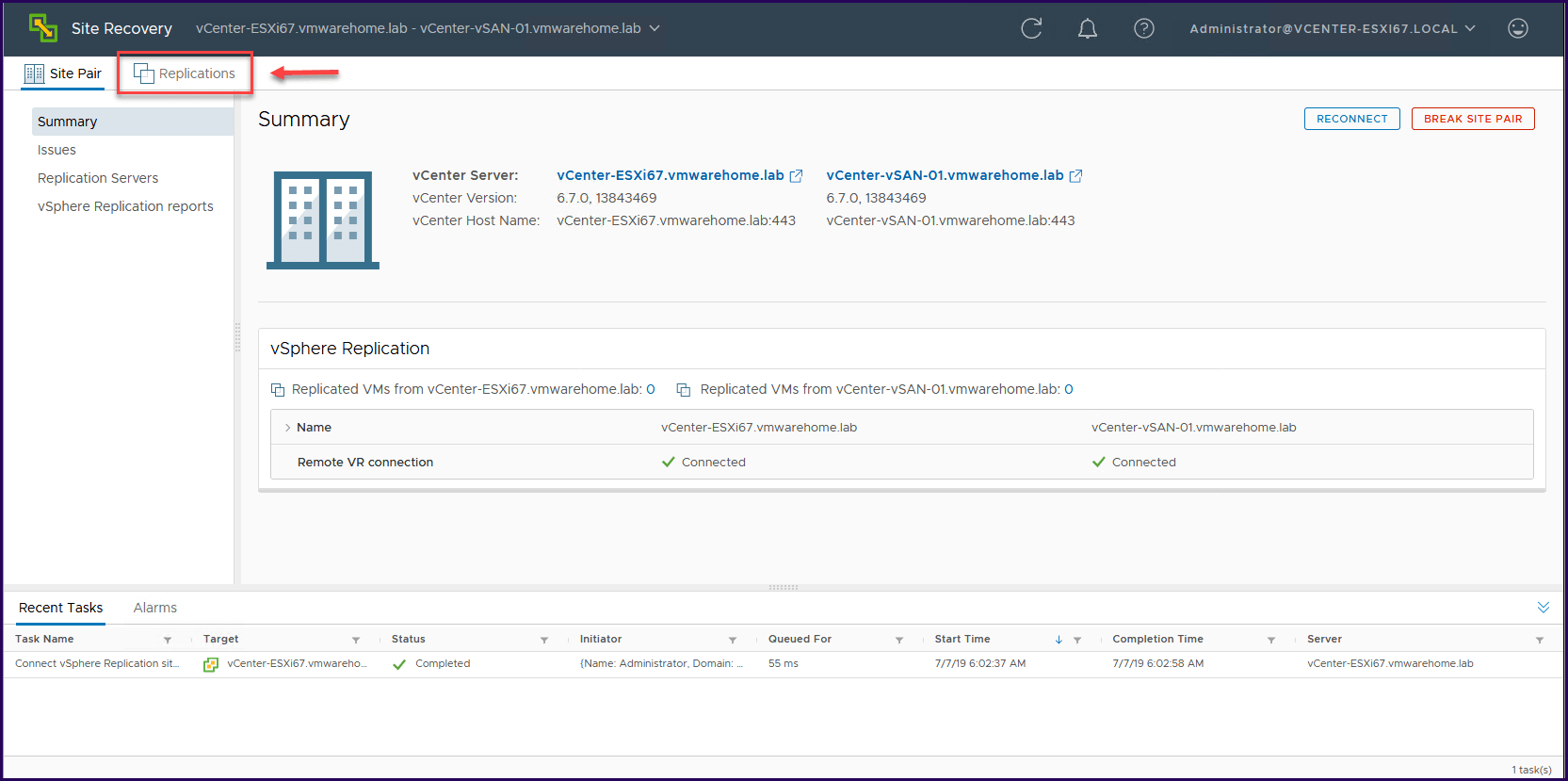
Task: Click the Site Recovery logo icon
Action: (x=43, y=28)
